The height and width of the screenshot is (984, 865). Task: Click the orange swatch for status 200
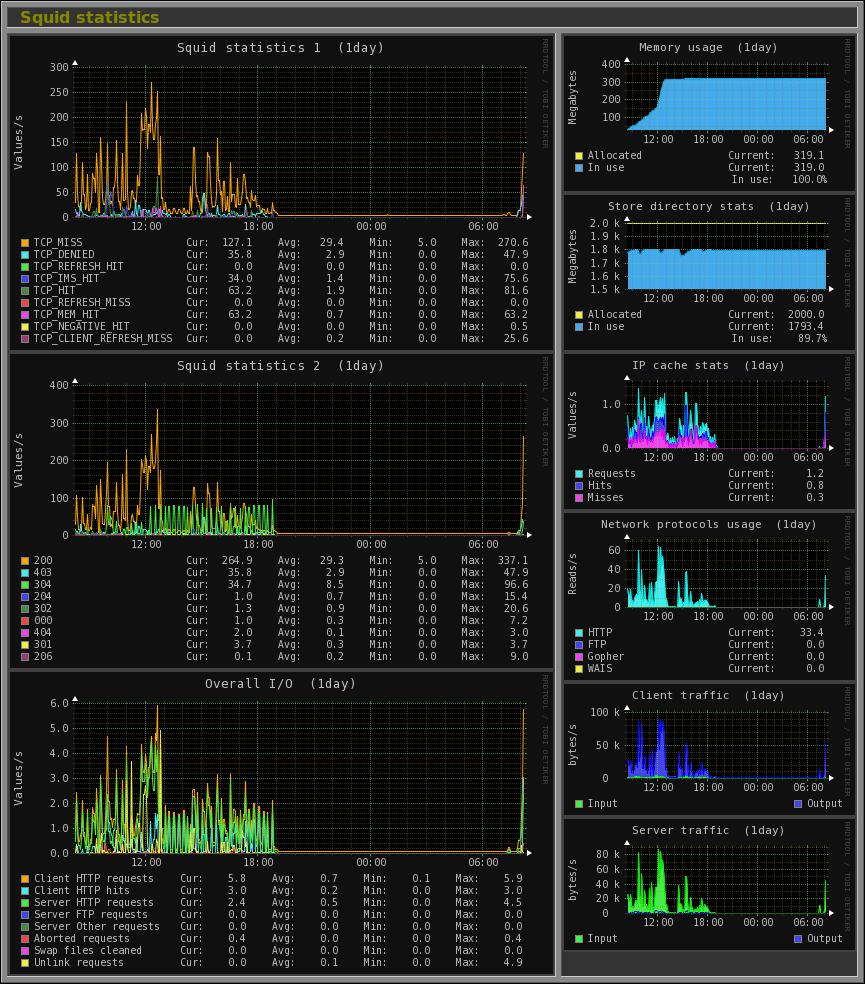(25, 561)
